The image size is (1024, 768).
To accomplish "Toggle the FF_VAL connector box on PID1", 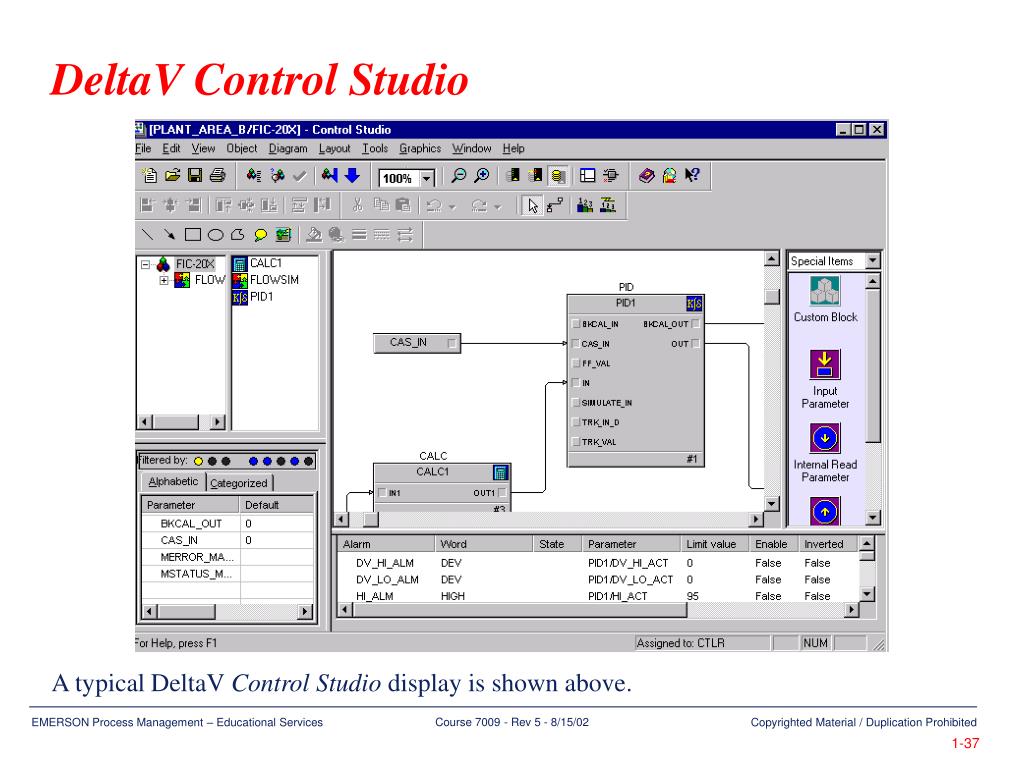I will pos(575,363).
